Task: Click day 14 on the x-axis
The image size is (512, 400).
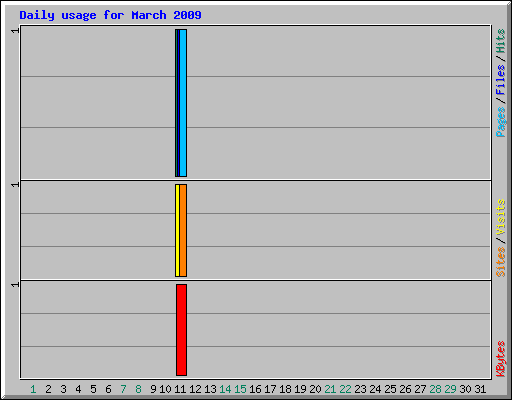Action: pyautogui.click(x=225, y=389)
